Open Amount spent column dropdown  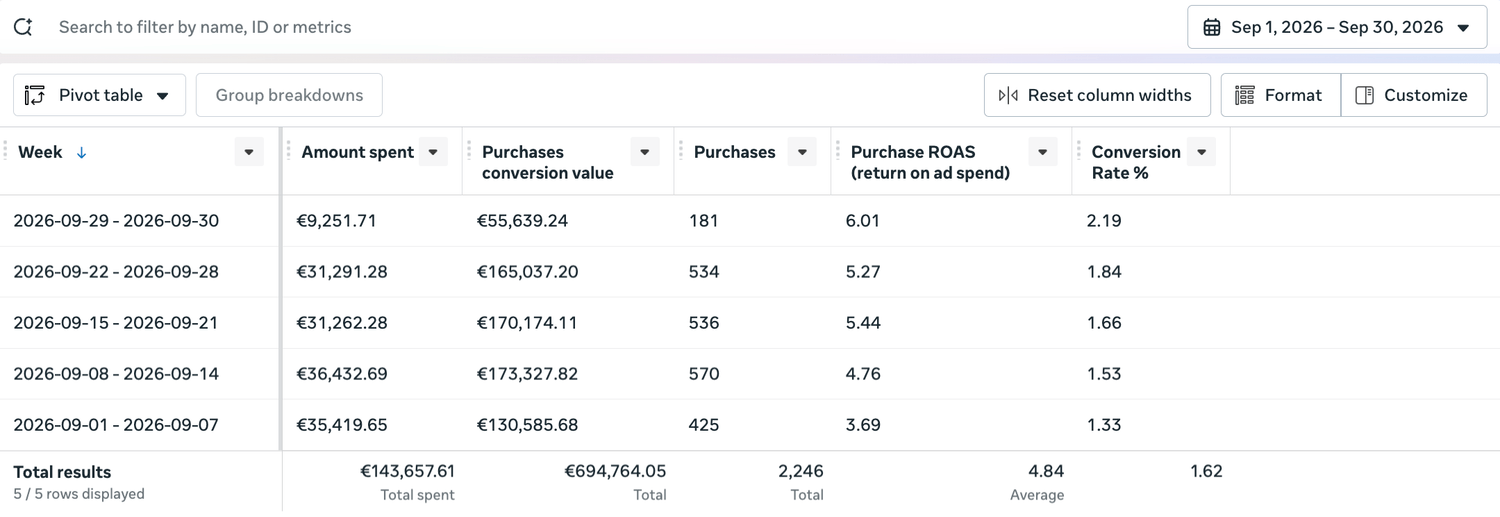click(433, 152)
